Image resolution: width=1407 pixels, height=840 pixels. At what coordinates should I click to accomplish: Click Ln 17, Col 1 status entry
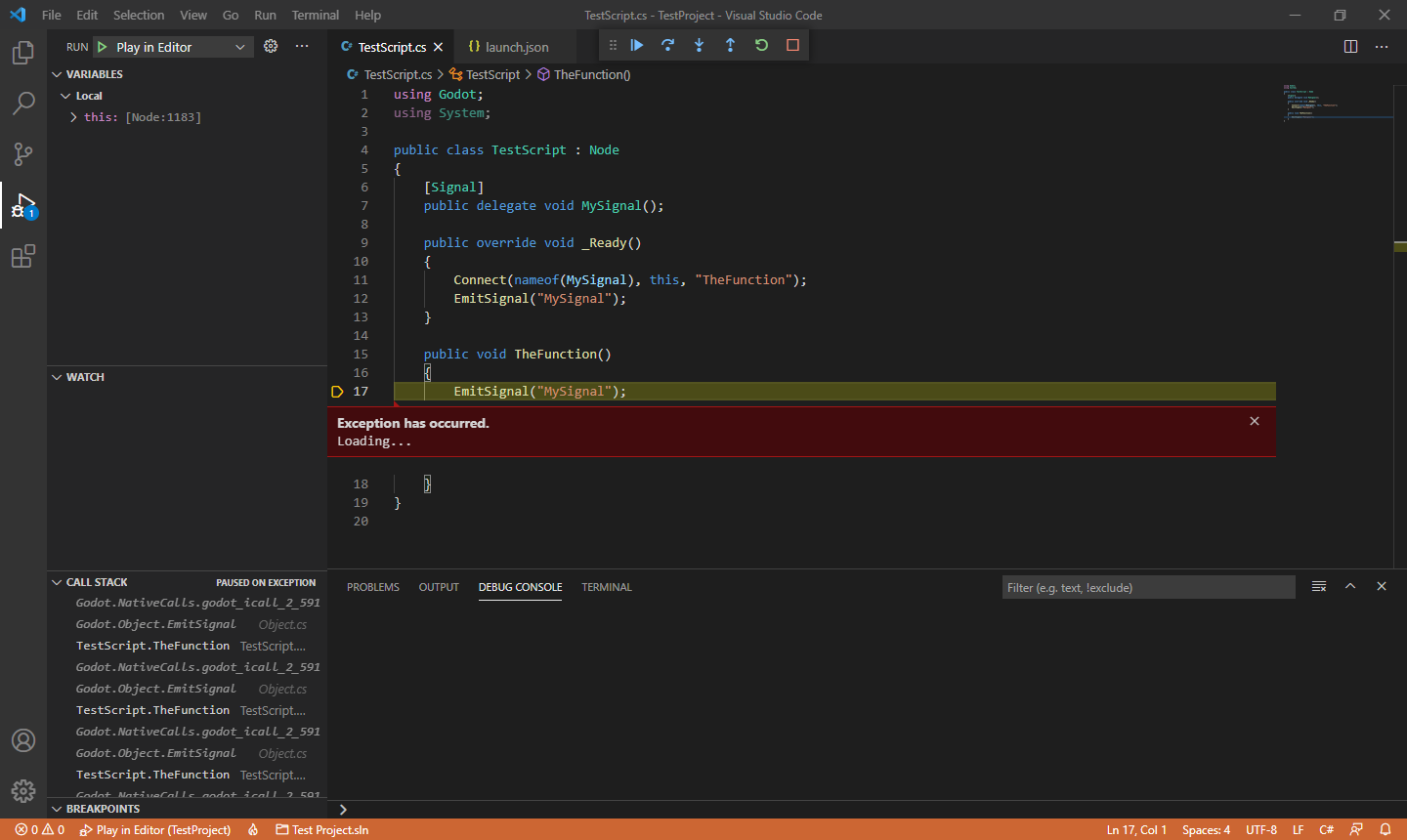[1136, 829]
